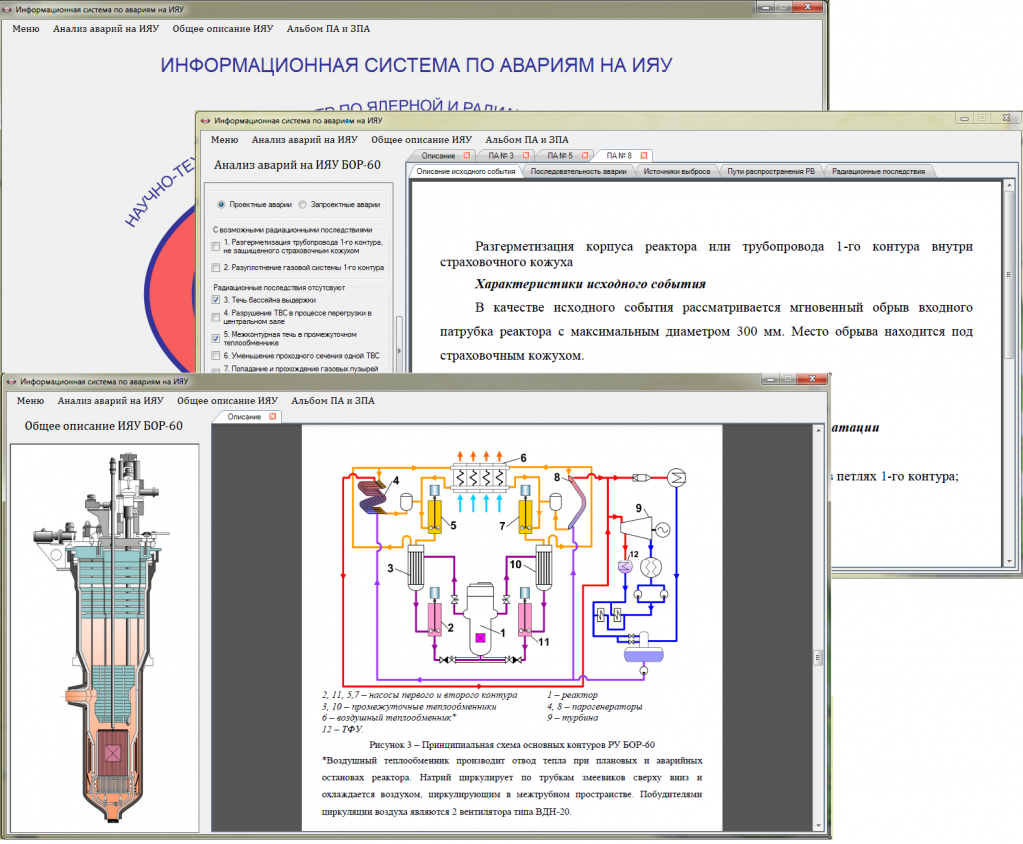This screenshot has height=844, width=1023.
Task: Click the app icon in the front window title bar
Action: pyautogui.click(x=11, y=381)
